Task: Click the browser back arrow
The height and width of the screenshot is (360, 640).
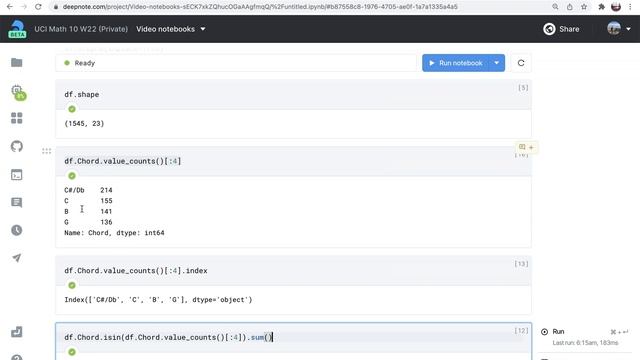Action: pyautogui.click(x=10, y=7)
